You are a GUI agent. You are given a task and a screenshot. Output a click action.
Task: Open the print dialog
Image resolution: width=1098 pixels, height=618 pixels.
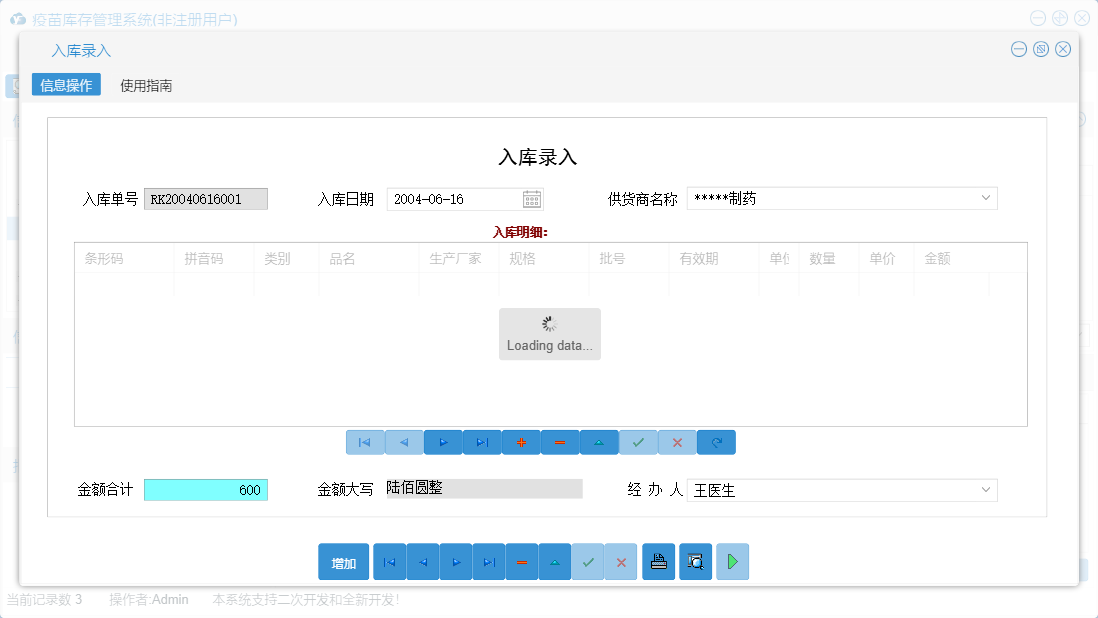point(658,561)
